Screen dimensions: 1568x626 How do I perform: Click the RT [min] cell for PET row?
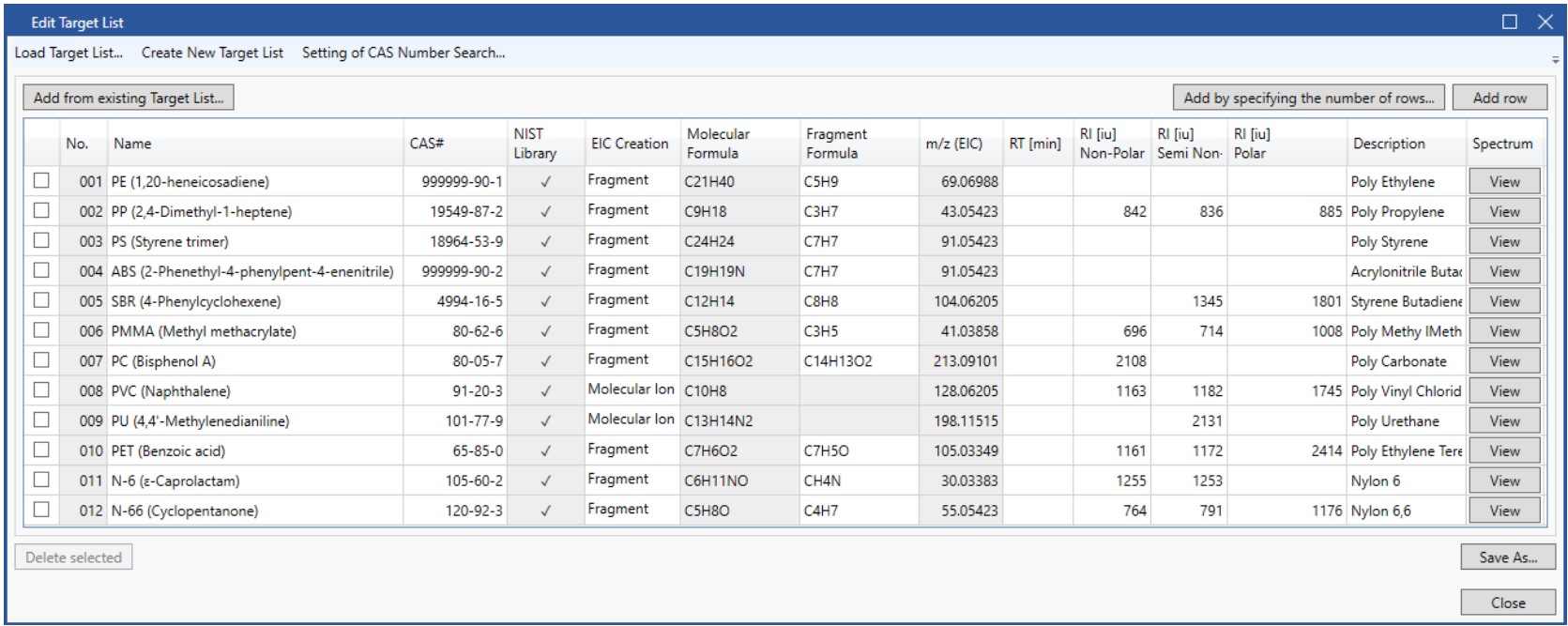pyautogui.click(x=1037, y=450)
